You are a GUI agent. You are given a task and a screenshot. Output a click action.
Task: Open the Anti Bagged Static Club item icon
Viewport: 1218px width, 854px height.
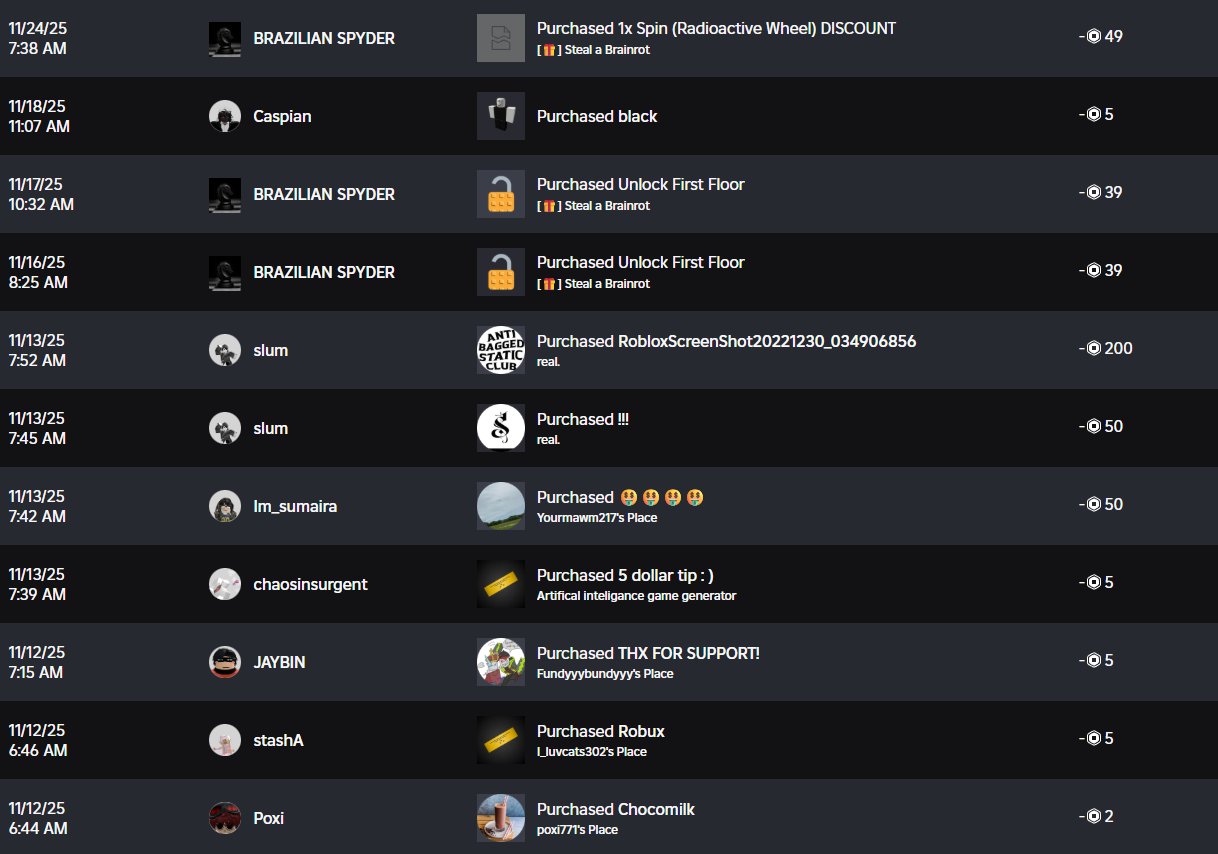(x=501, y=350)
